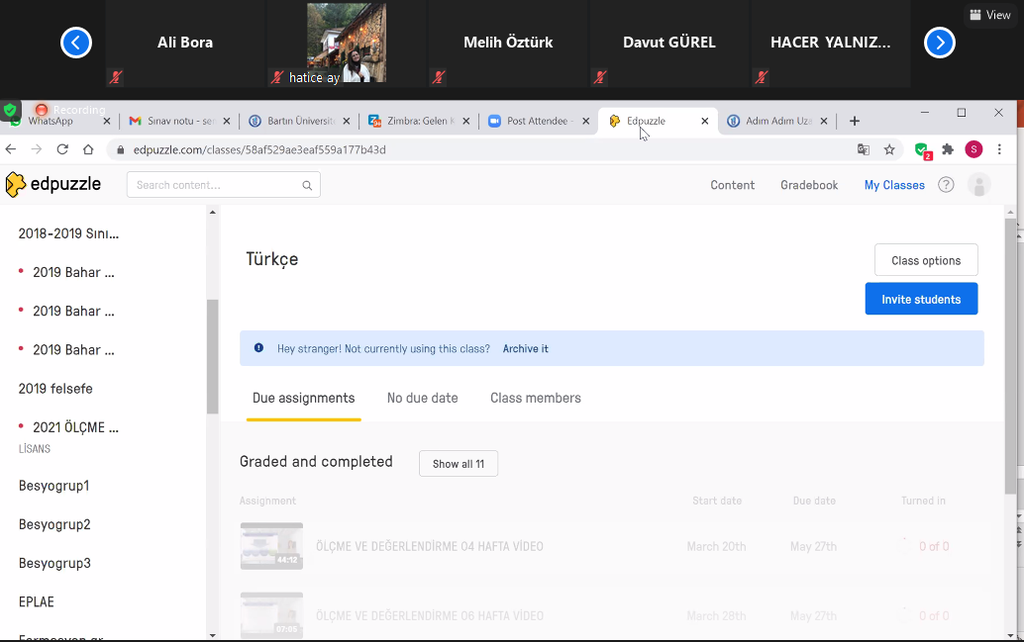The height and width of the screenshot is (642, 1024).
Task: Select the Besyogrup1 class in sidebar
Action: pyautogui.click(x=54, y=486)
